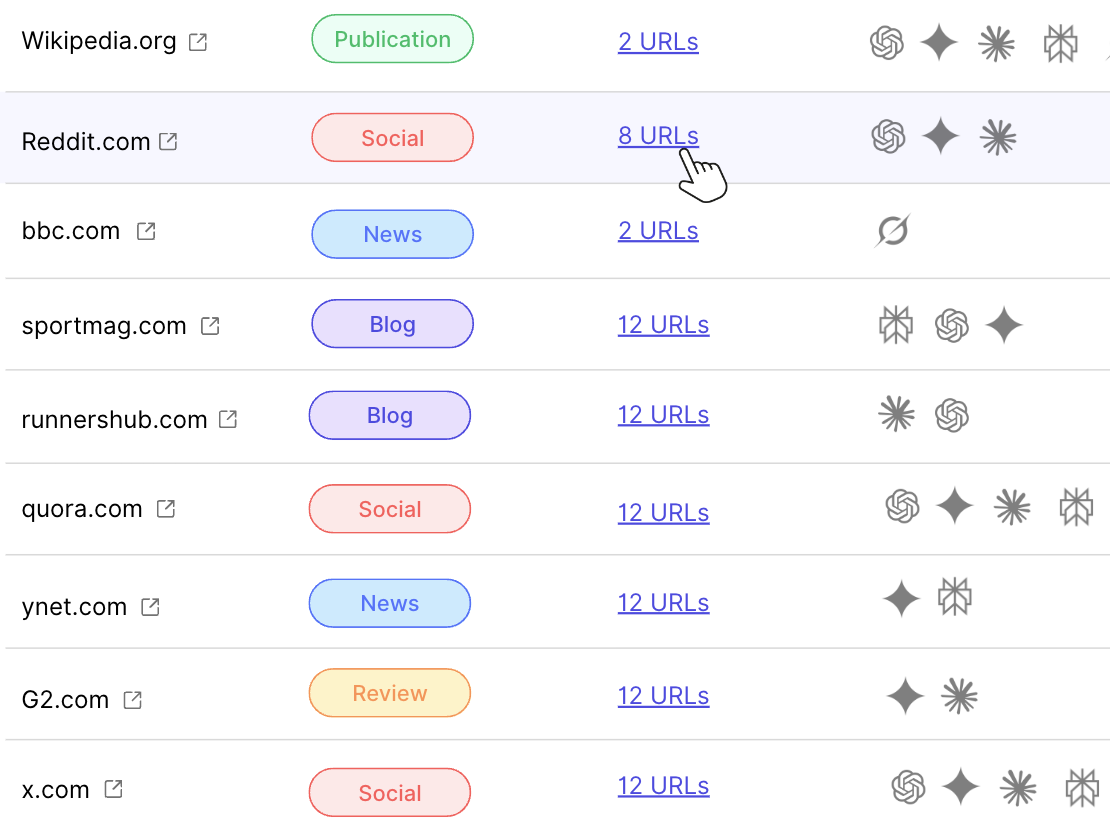Click the ChatGPT icon in x.com row

908,786
